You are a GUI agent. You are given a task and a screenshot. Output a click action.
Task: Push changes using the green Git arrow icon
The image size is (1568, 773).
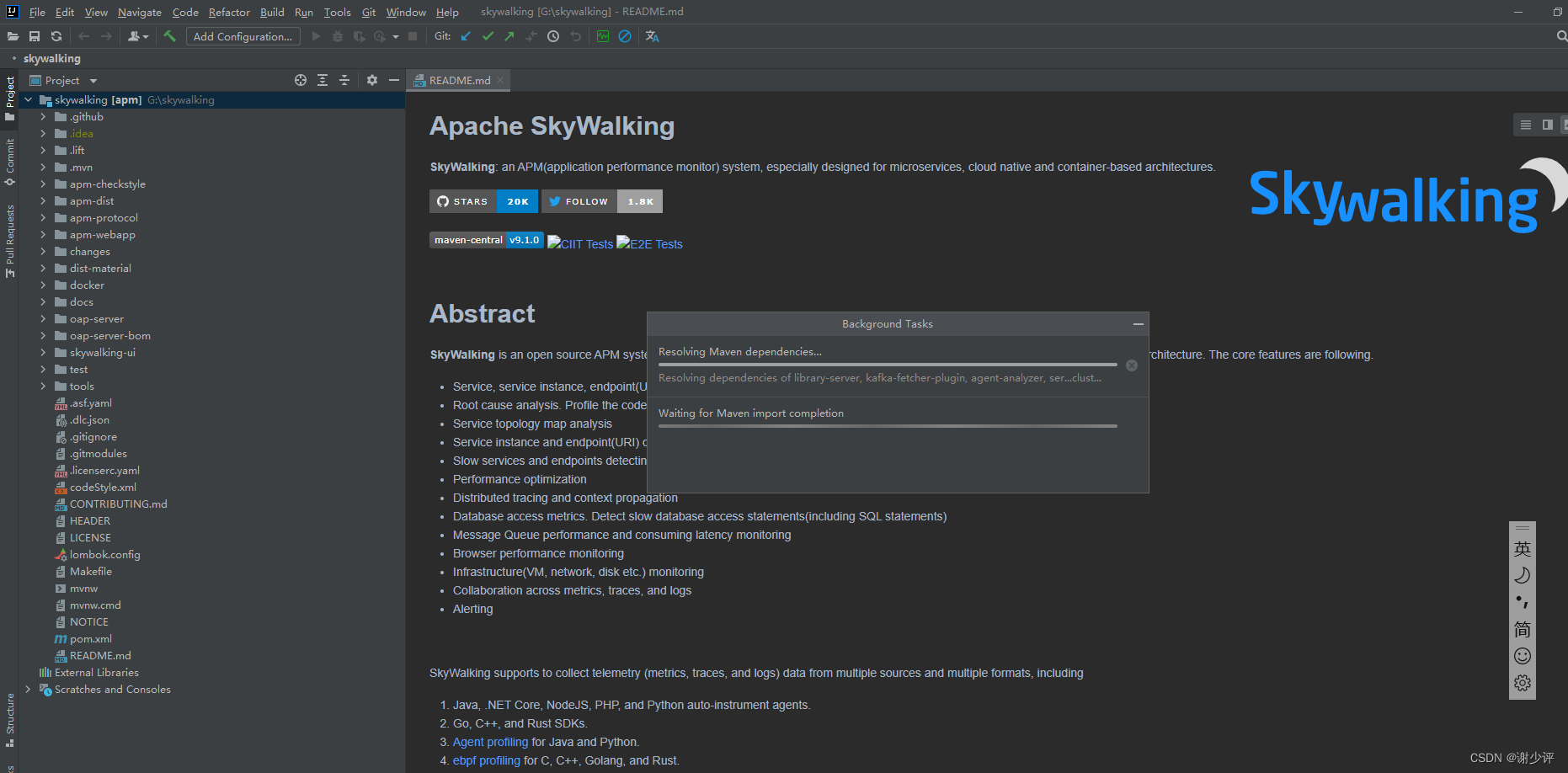tap(509, 36)
